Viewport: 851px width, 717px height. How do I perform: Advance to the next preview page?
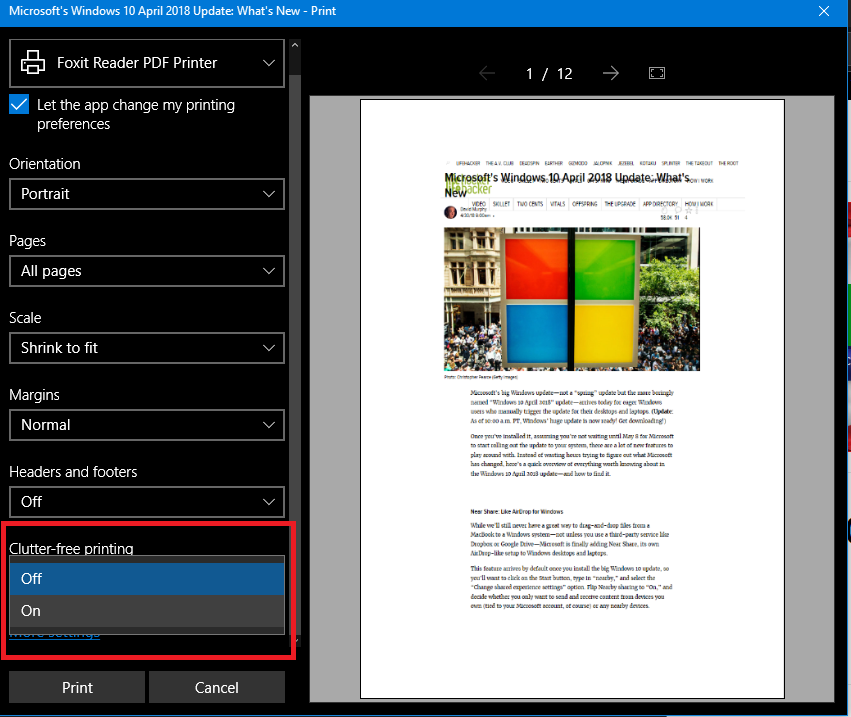pyautogui.click(x=611, y=74)
